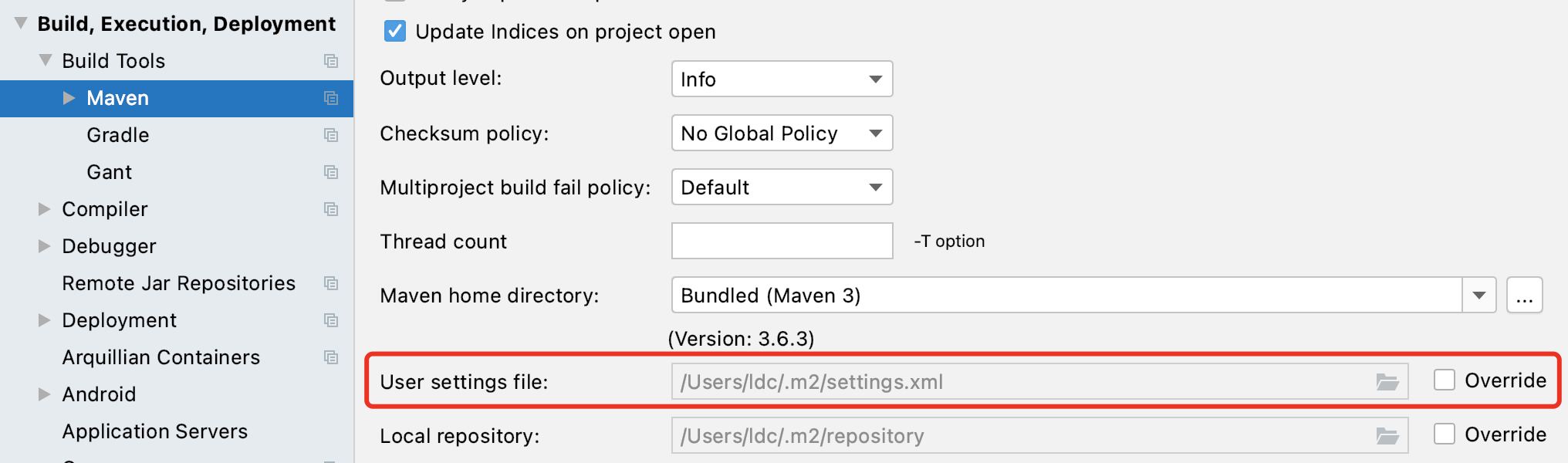1568x463 pixels.
Task: Click the browse button for Maven home
Action: 1524,296
